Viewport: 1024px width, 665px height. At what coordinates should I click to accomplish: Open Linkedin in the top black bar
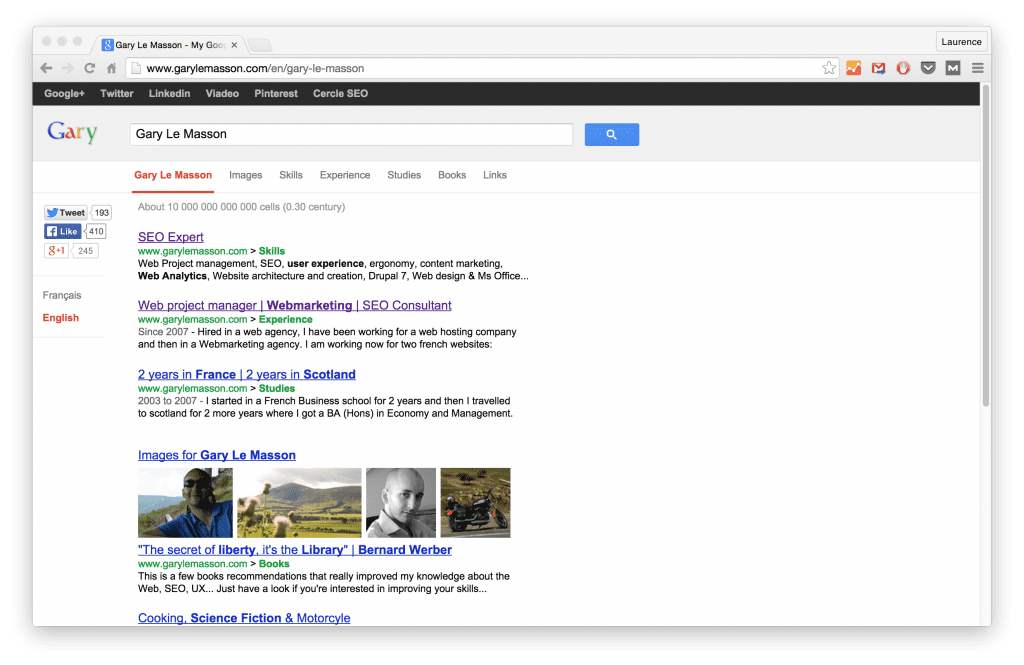pos(169,93)
